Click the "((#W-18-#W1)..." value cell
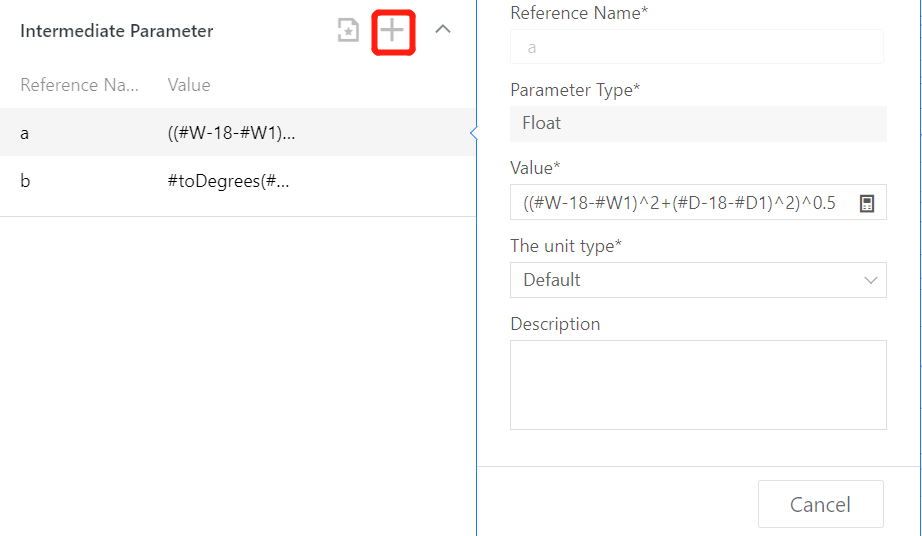This screenshot has width=922, height=536. point(232,132)
